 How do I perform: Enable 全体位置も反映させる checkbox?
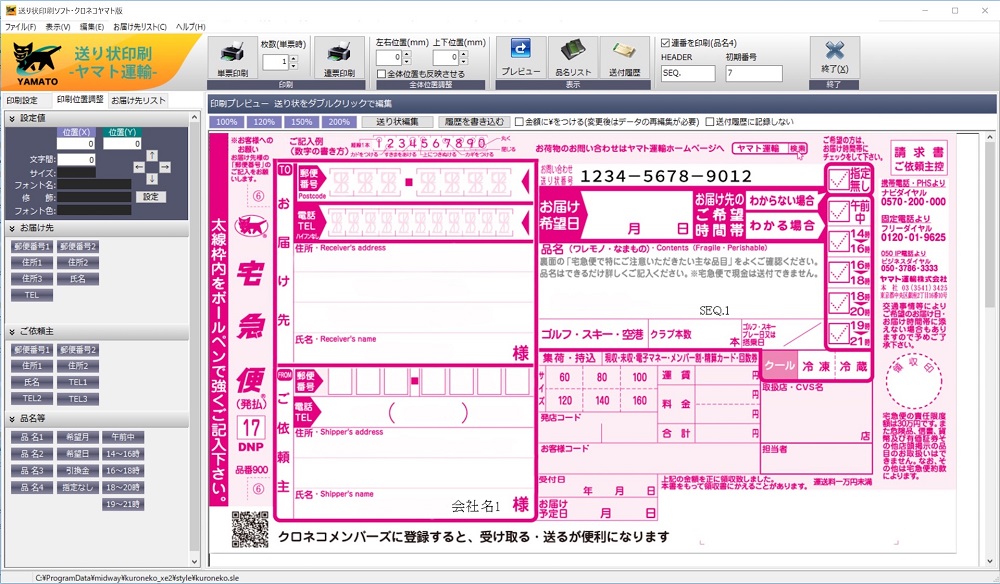point(382,74)
